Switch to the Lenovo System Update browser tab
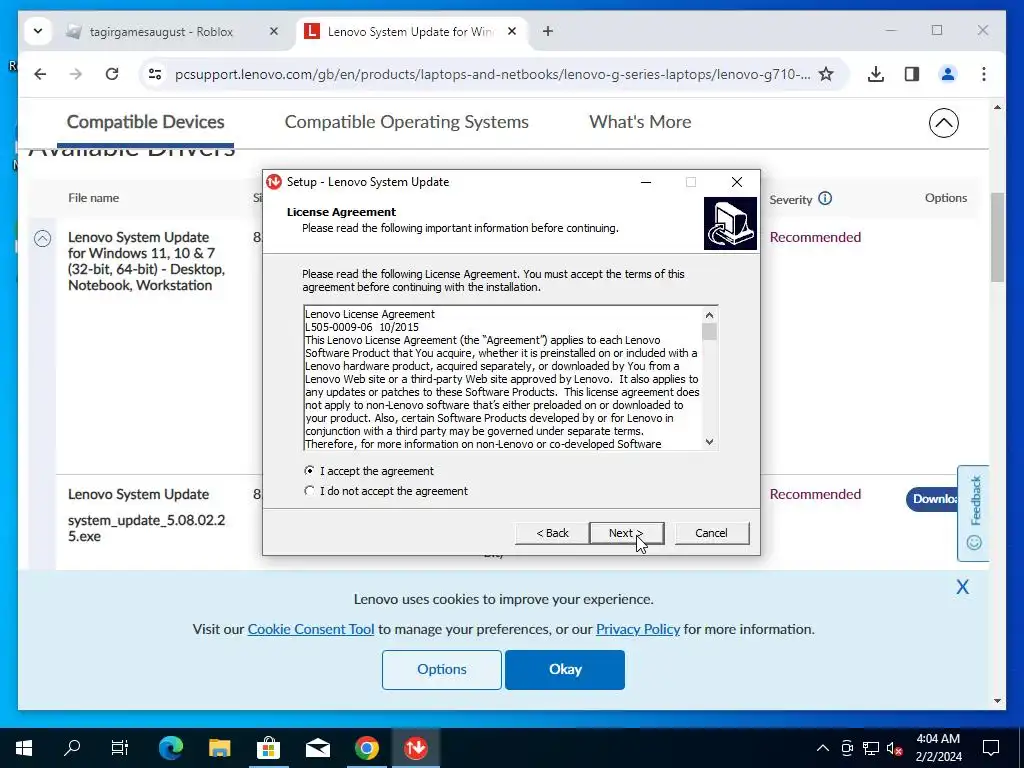This screenshot has width=1024, height=768. click(410, 31)
